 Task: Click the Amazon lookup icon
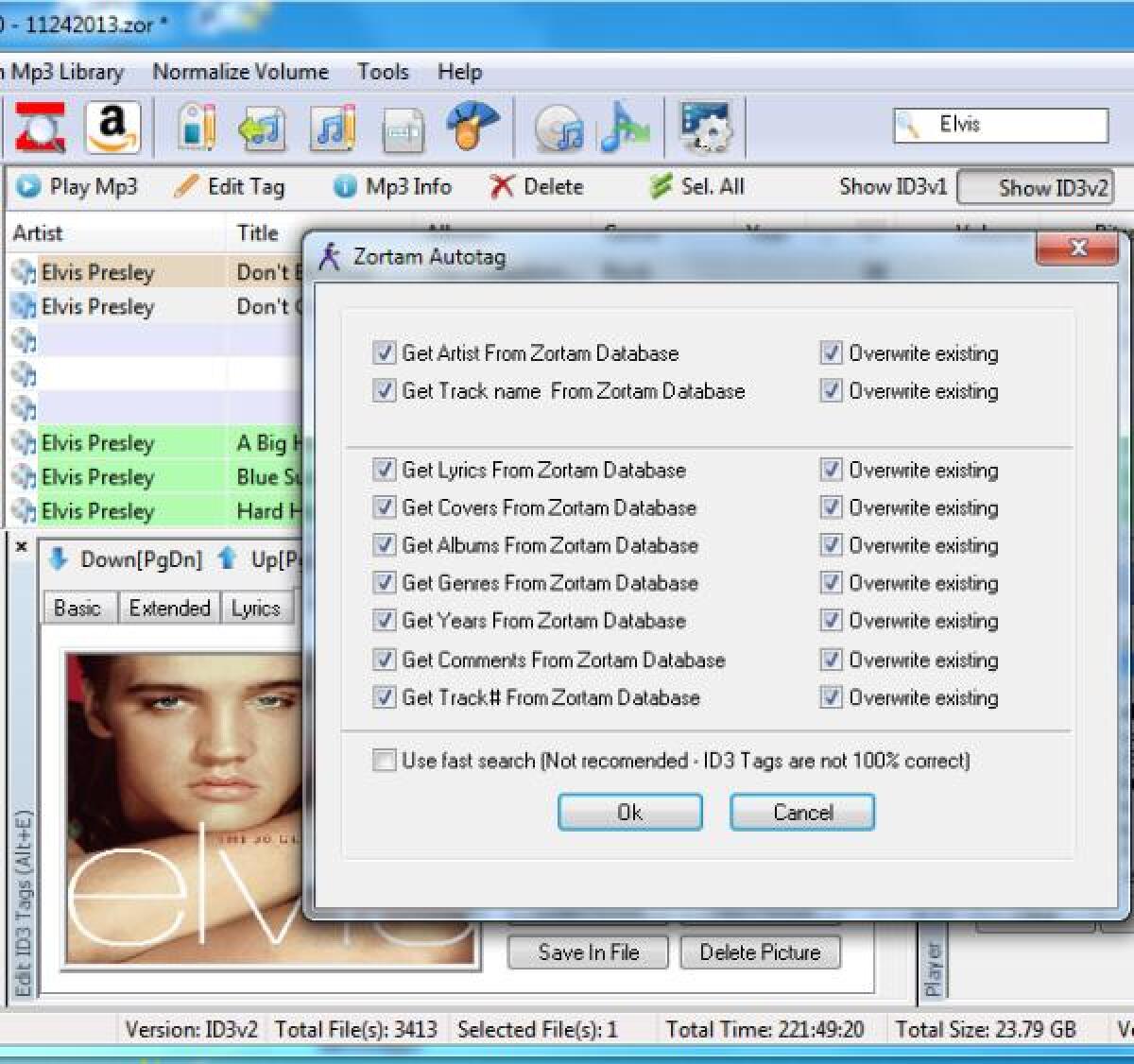click(112, 126)
